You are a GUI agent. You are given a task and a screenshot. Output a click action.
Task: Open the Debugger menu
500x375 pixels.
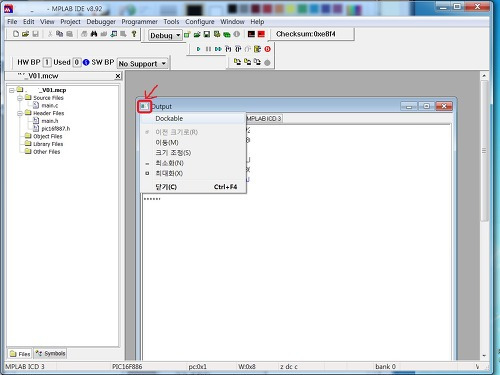pos(101,22)
